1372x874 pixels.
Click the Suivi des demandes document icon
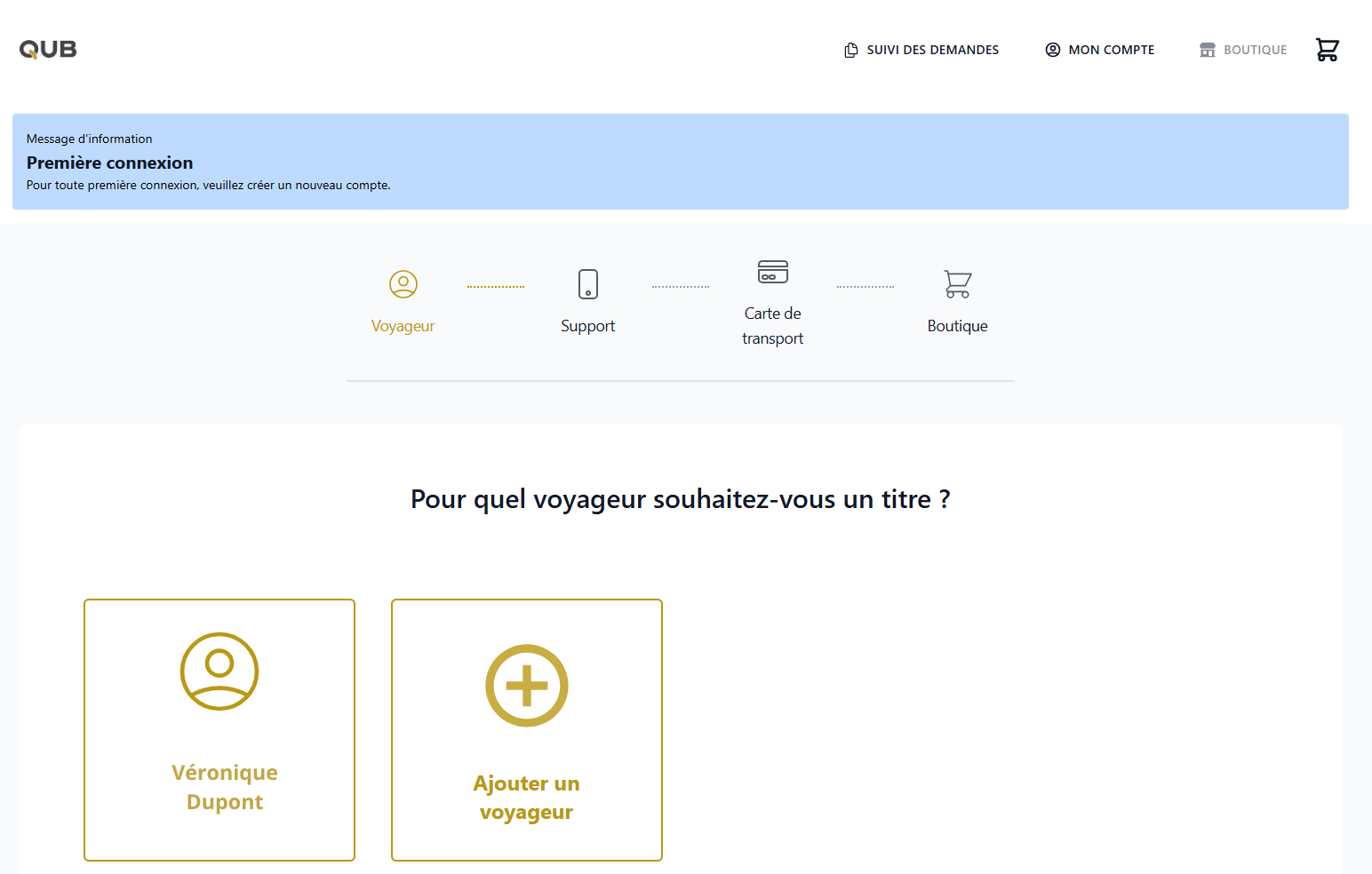(850, 50)
